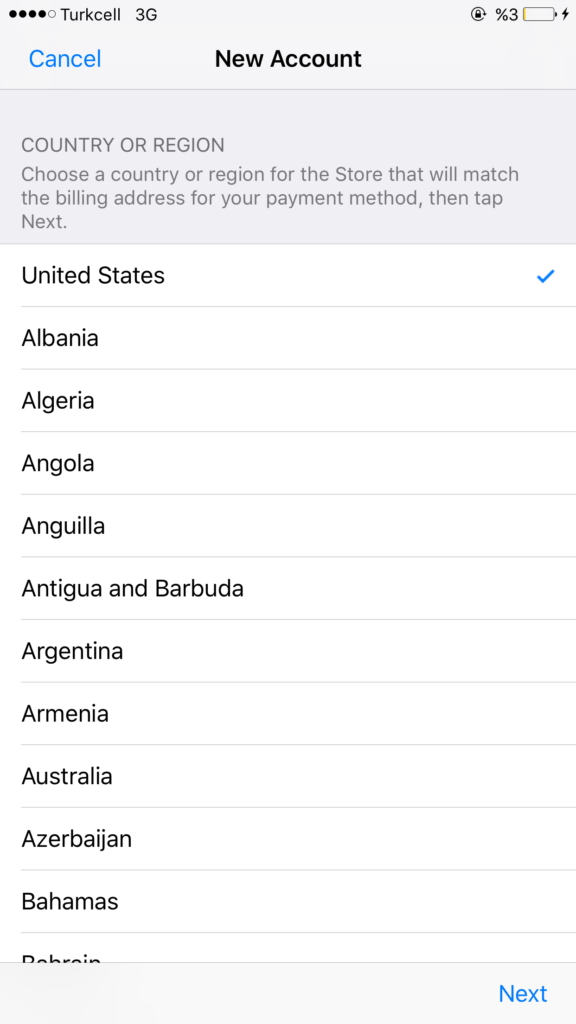Viewport: 576px width, 1024px height.
Task: Tap the signal strength dots
Action: click(x=32, y=14)
